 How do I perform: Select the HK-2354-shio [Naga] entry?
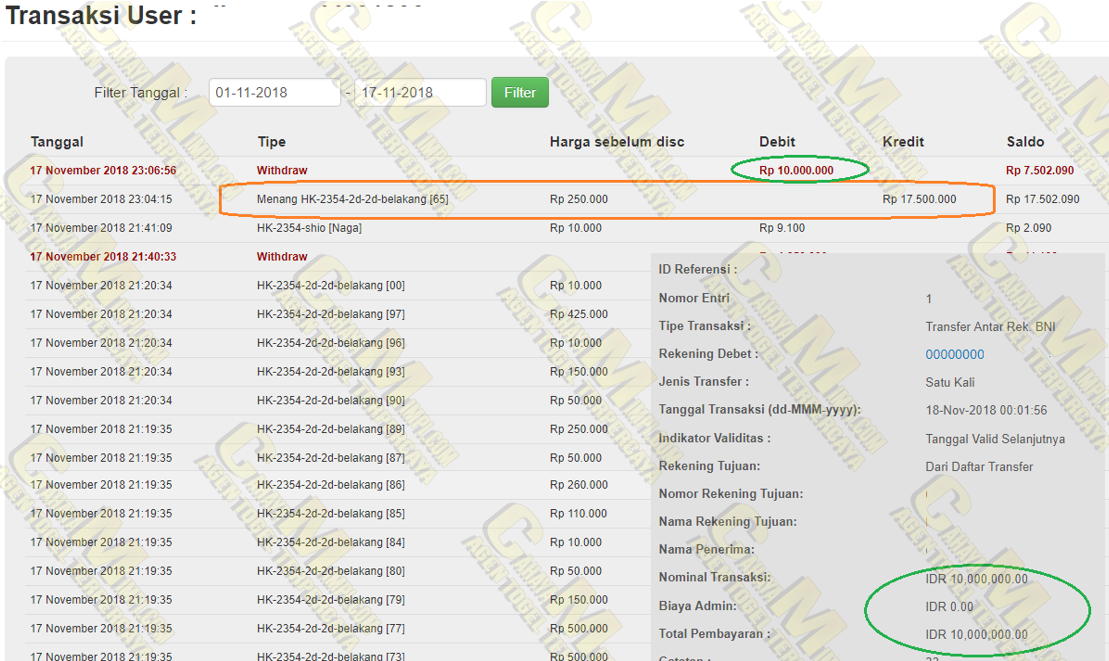point(309,228)
